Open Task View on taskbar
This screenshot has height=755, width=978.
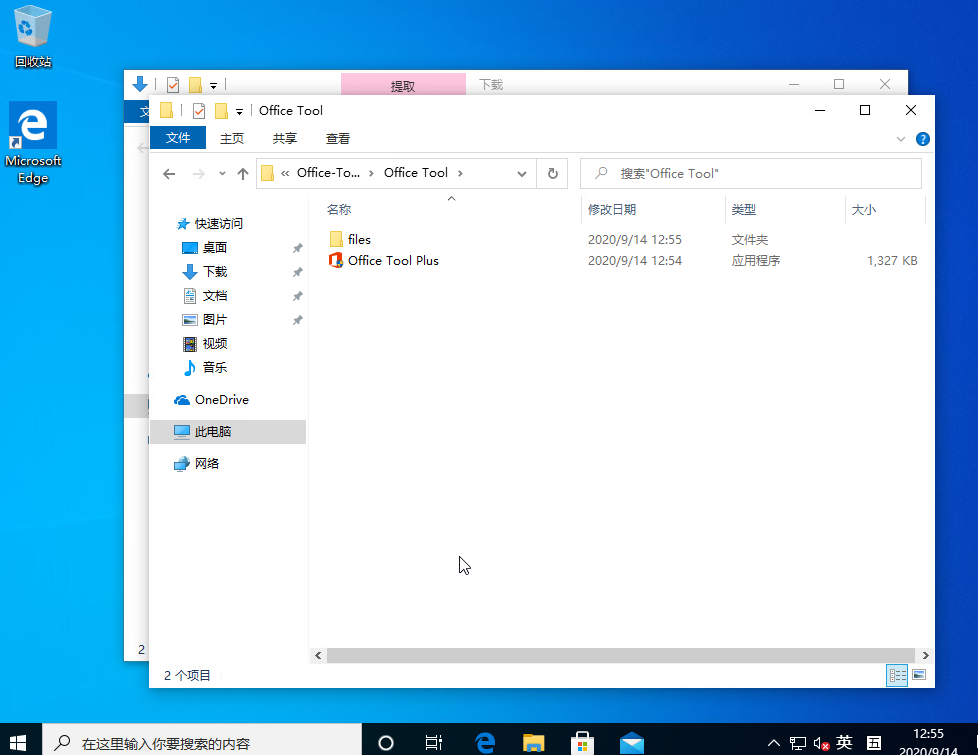pyautogui.click(x=433, y=743)
